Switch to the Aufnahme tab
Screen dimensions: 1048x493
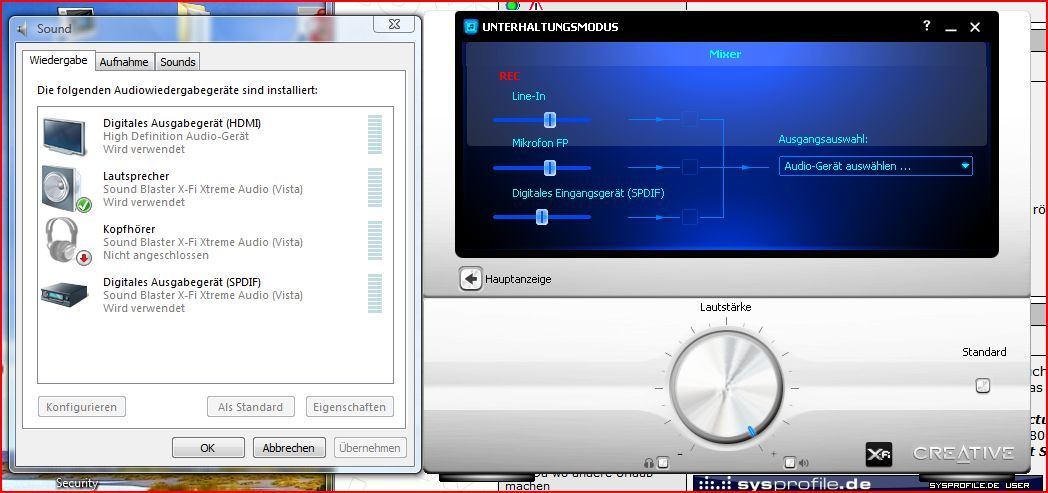pos(124,62)
